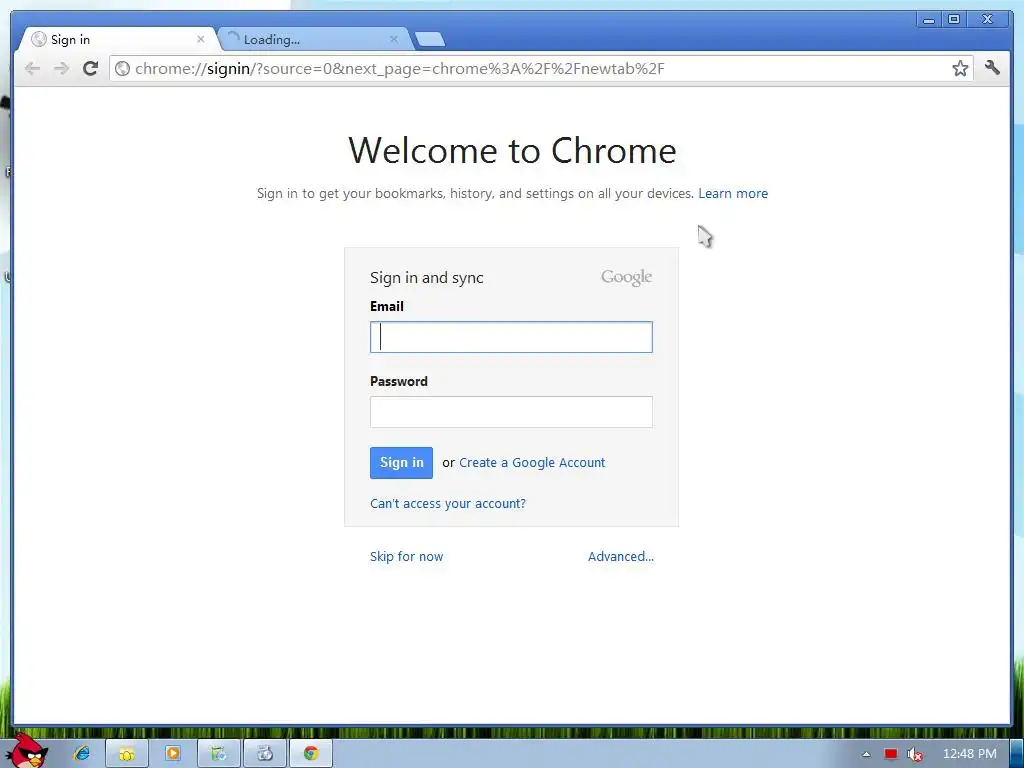Viewport: 1024px width, 768px height.
Task: Open Create a Google Account link
Action: (x=532, y=462)
